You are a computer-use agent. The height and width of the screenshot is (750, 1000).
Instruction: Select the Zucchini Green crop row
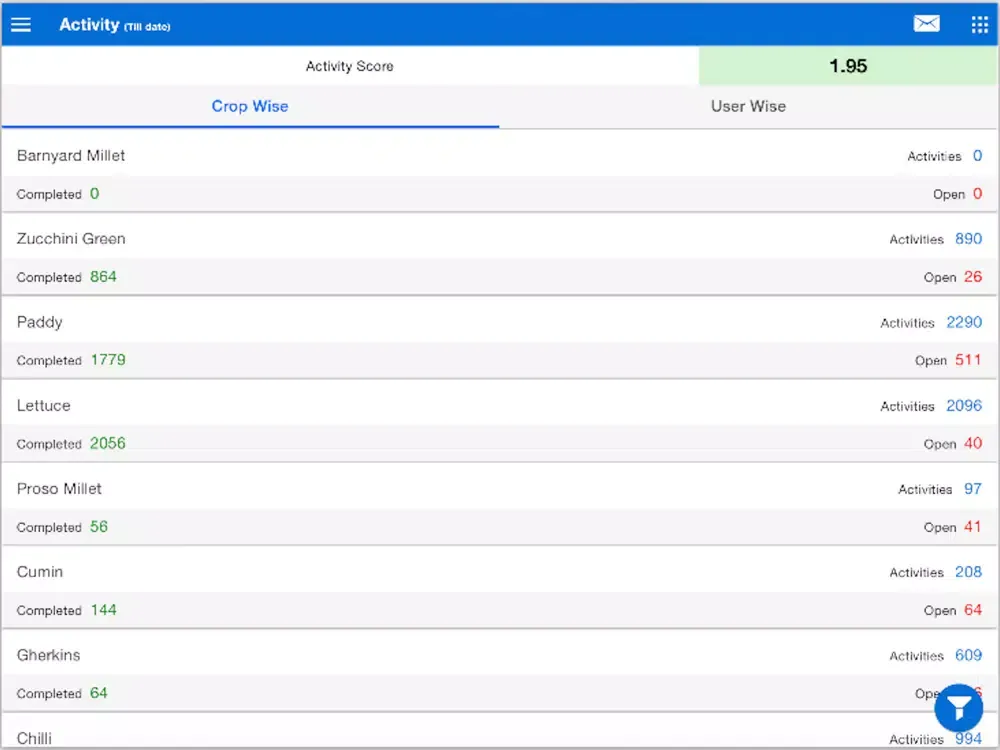[x=500, y=254]
